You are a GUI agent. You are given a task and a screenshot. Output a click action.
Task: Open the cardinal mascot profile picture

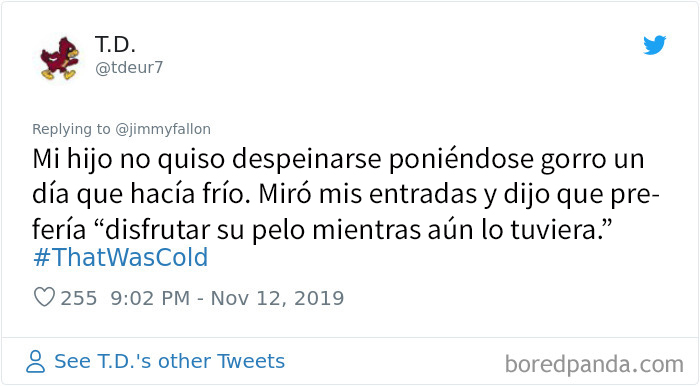pos(60,58)
